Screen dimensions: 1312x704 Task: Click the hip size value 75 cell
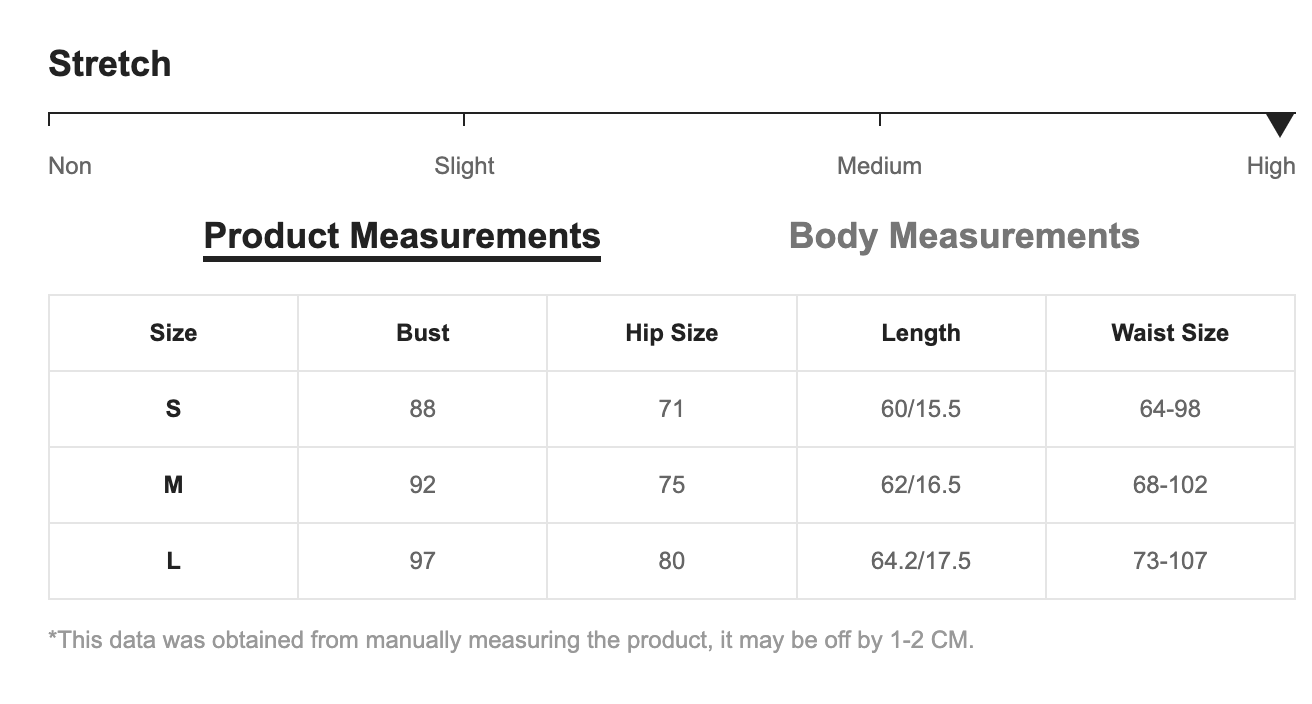click(x=671, y=485)
